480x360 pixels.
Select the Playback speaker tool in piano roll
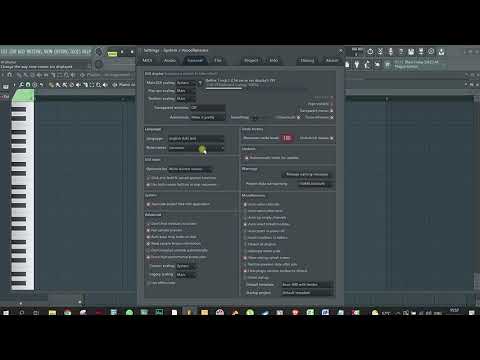pyautogui.click(x=105, y=85)
